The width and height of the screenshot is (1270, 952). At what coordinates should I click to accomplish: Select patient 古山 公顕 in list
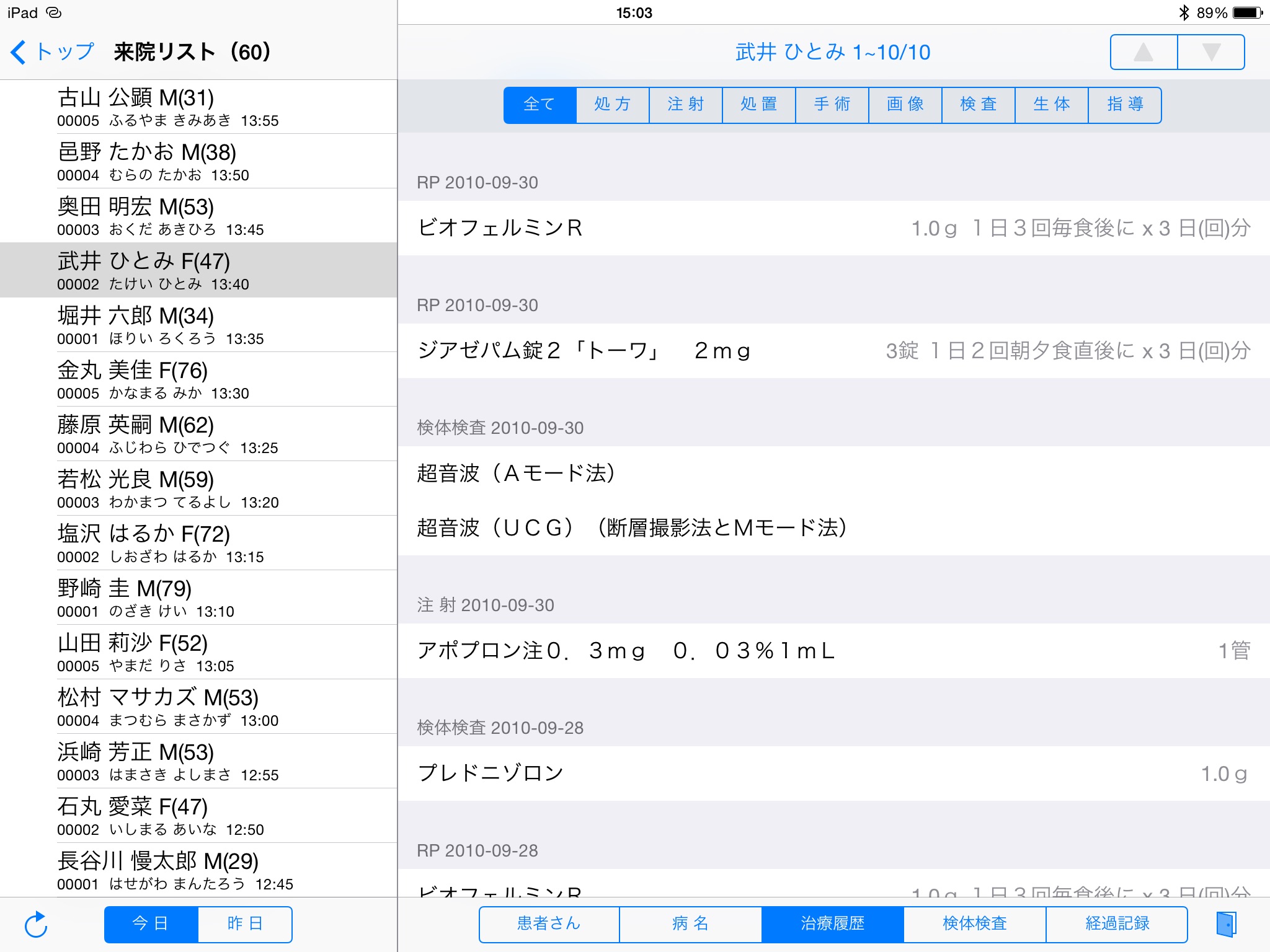[198, 107]
